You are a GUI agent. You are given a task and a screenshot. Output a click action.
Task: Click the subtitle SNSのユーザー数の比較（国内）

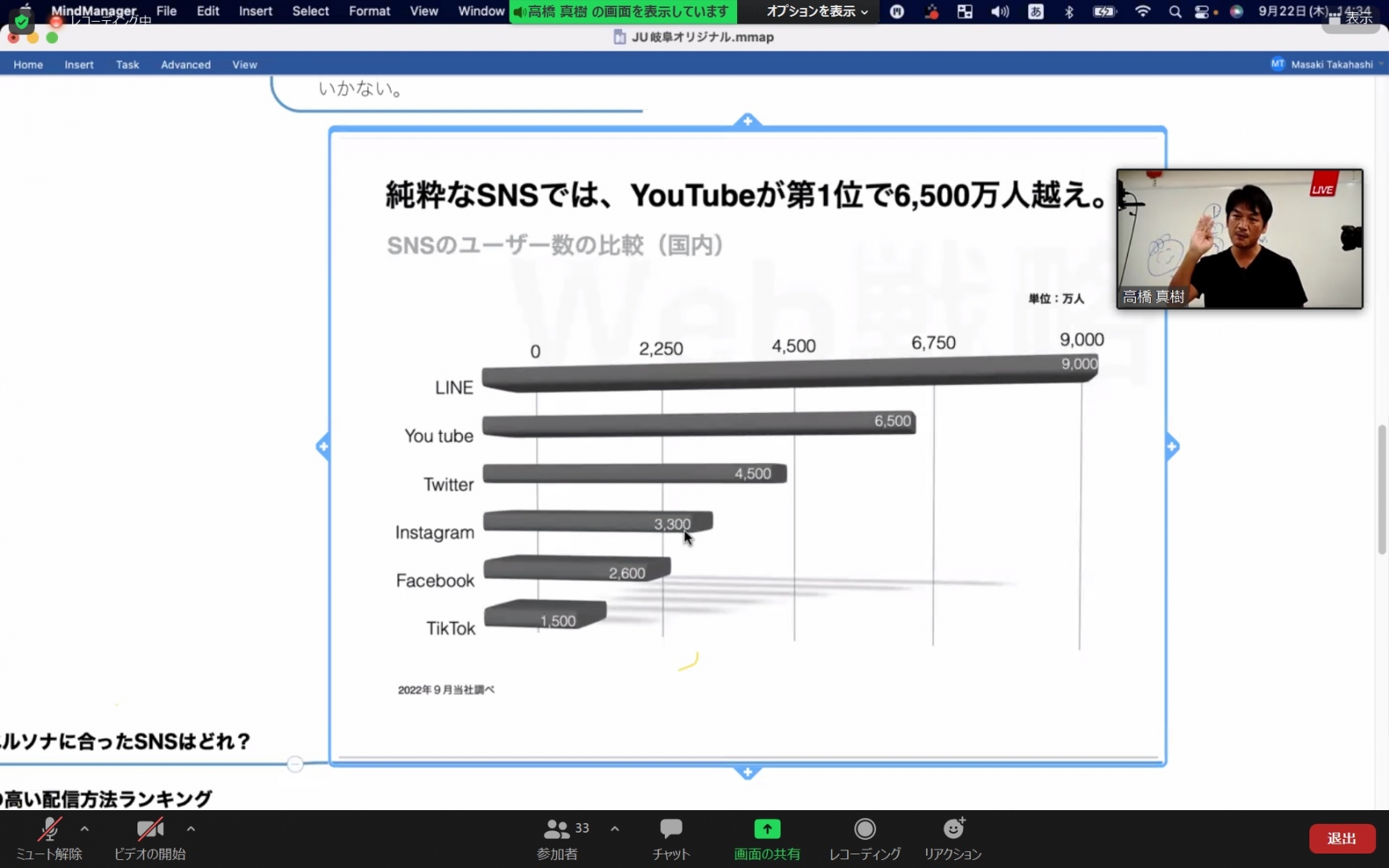pos(555,245)
